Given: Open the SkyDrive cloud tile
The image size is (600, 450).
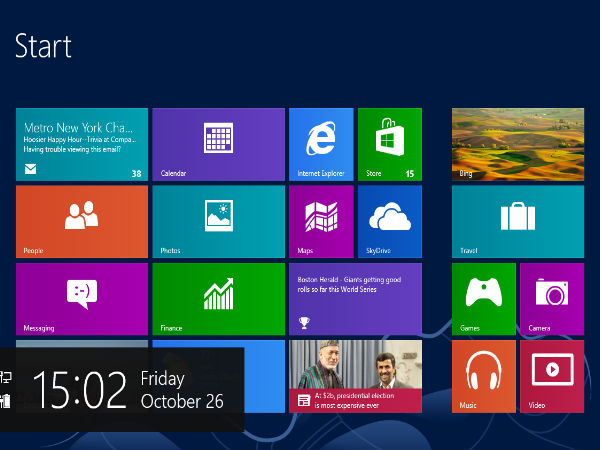Looking at the screenshot, I should point(390,222).
